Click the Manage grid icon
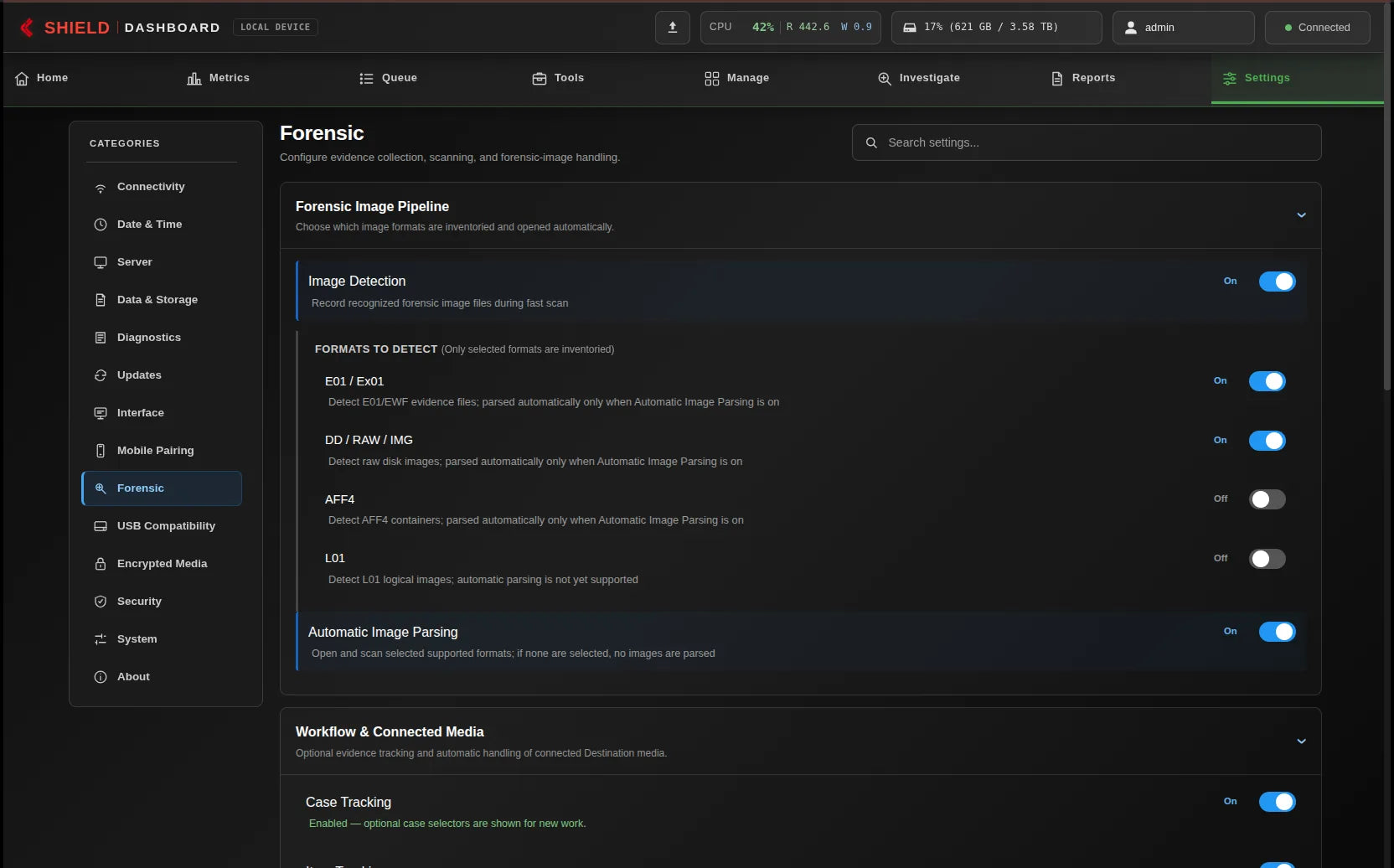The width and height of the screenshot is (1394, 868). coord(712,79)
